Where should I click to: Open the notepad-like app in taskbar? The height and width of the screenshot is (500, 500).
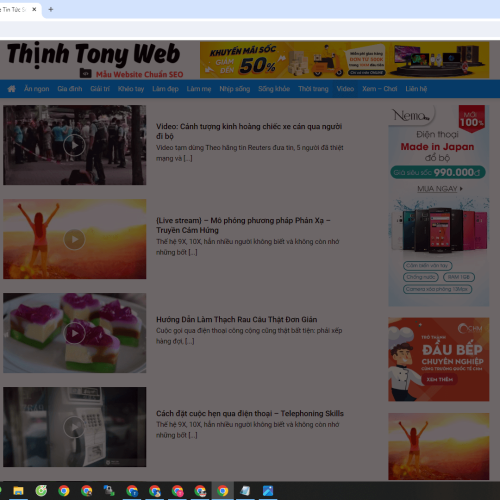pos(245,491)
